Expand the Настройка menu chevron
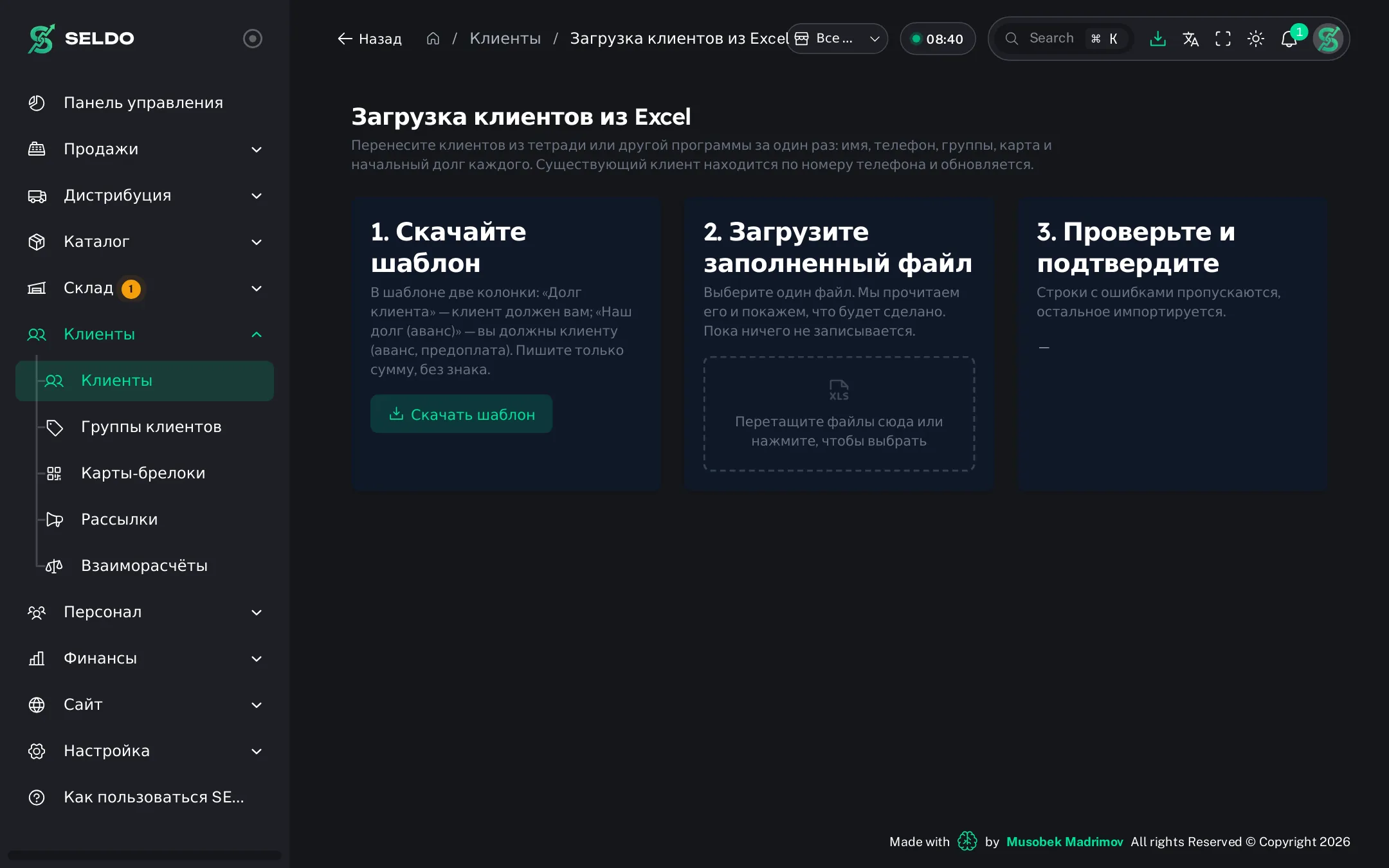Screen dimensions: 1389x868 click(257, 751)
